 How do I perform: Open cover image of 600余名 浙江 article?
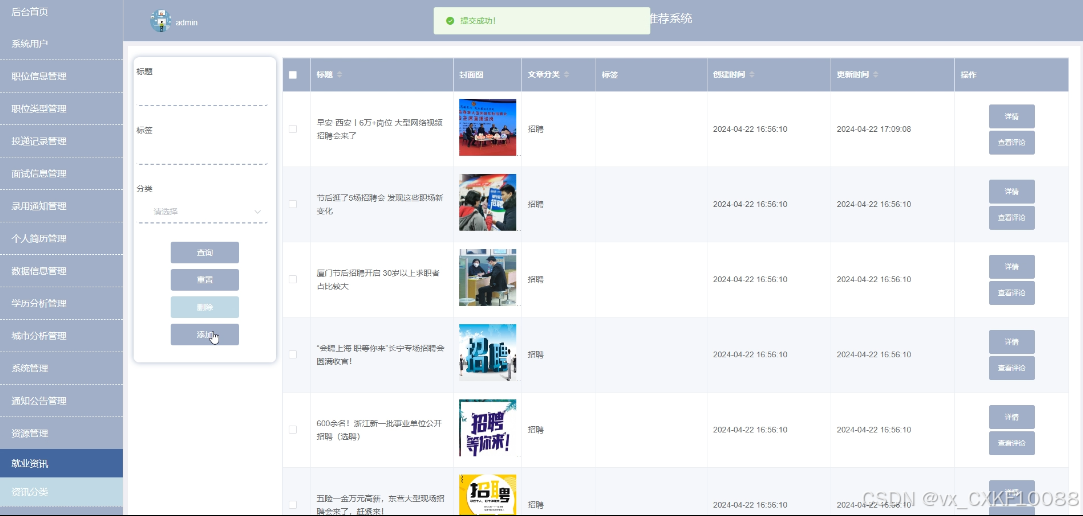[488, 428]
